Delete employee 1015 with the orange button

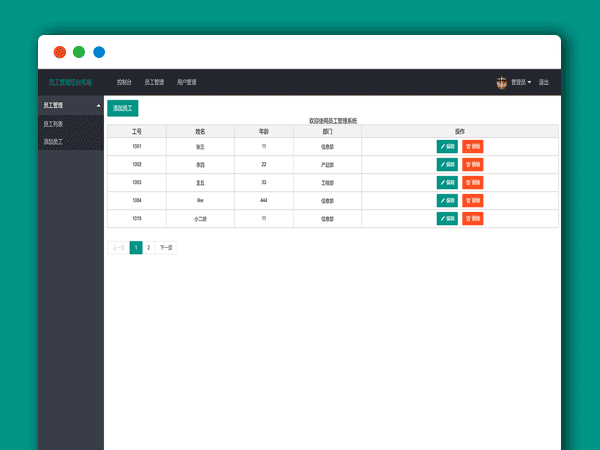(473, 218)
